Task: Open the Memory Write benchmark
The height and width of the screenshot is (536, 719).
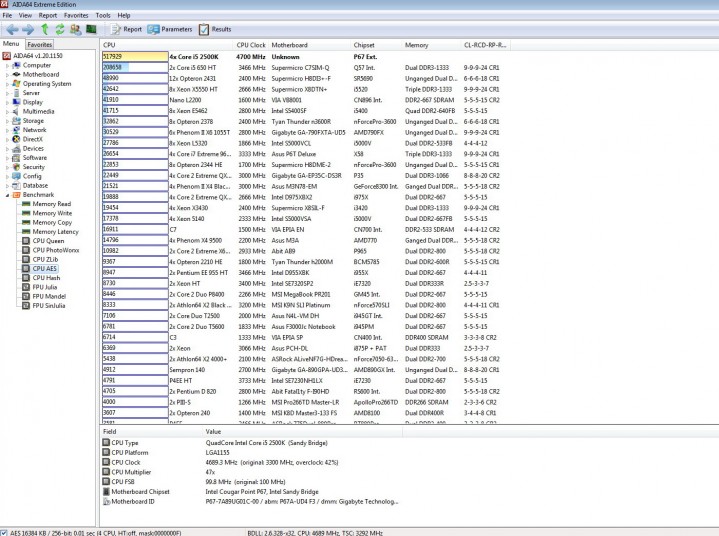Action: point(47,213)
